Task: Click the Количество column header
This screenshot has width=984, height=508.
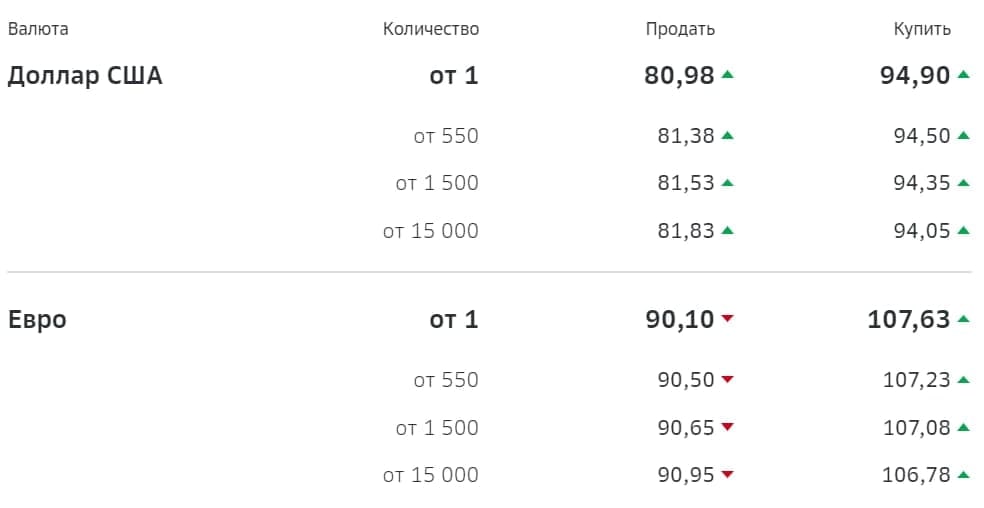Action: click(x=431, y=29)
